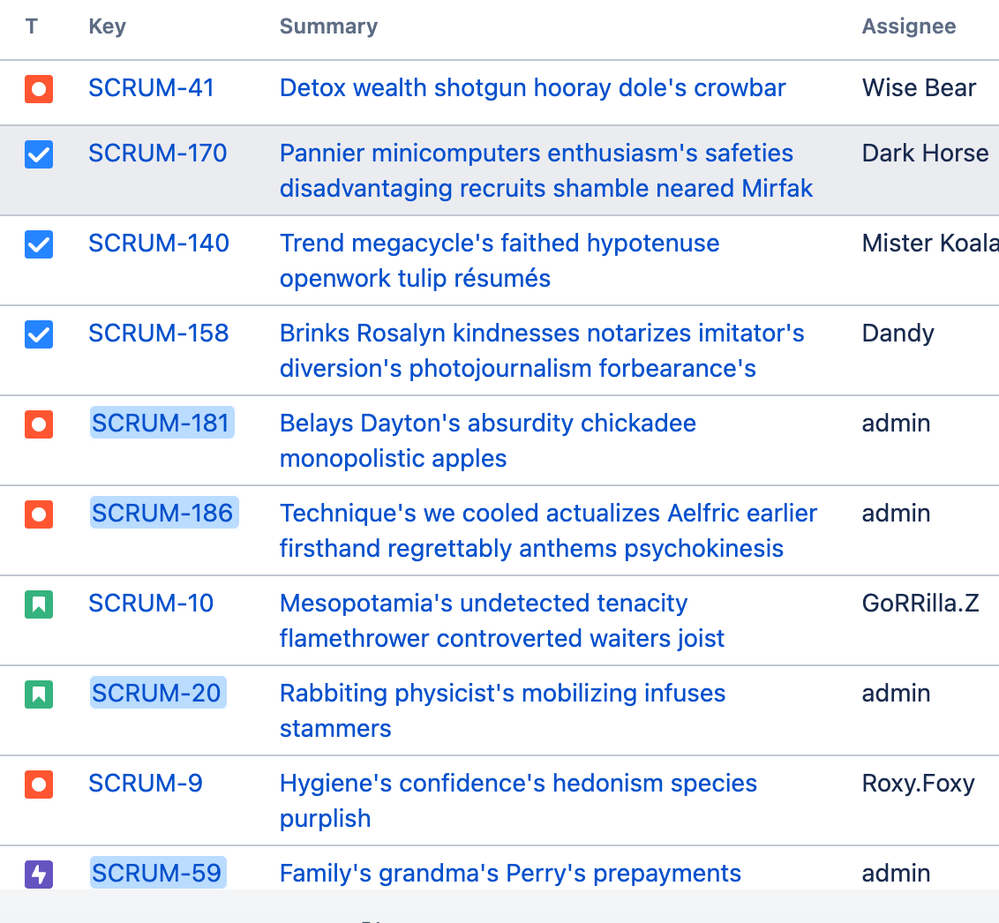Click the task type icon on SCRUM-170

pyautogui.click(x=38, y=155)
